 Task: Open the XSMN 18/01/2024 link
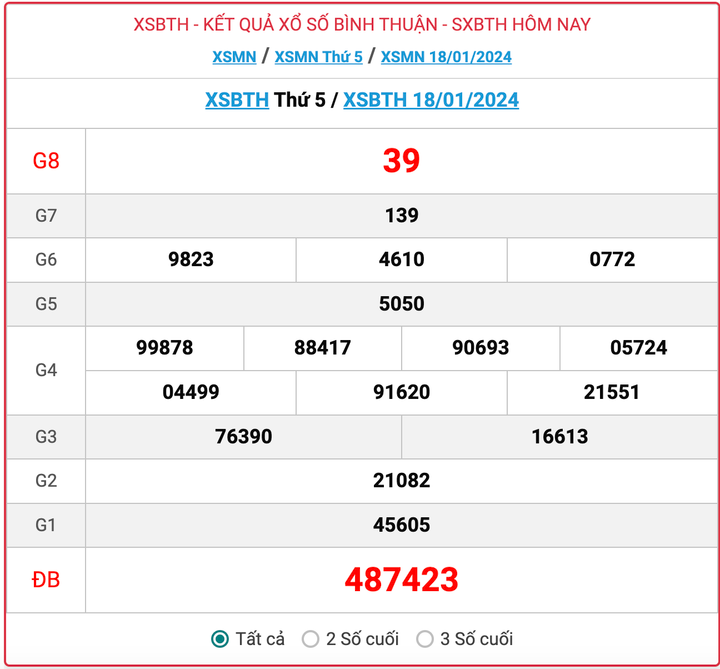tap(446, 57)
